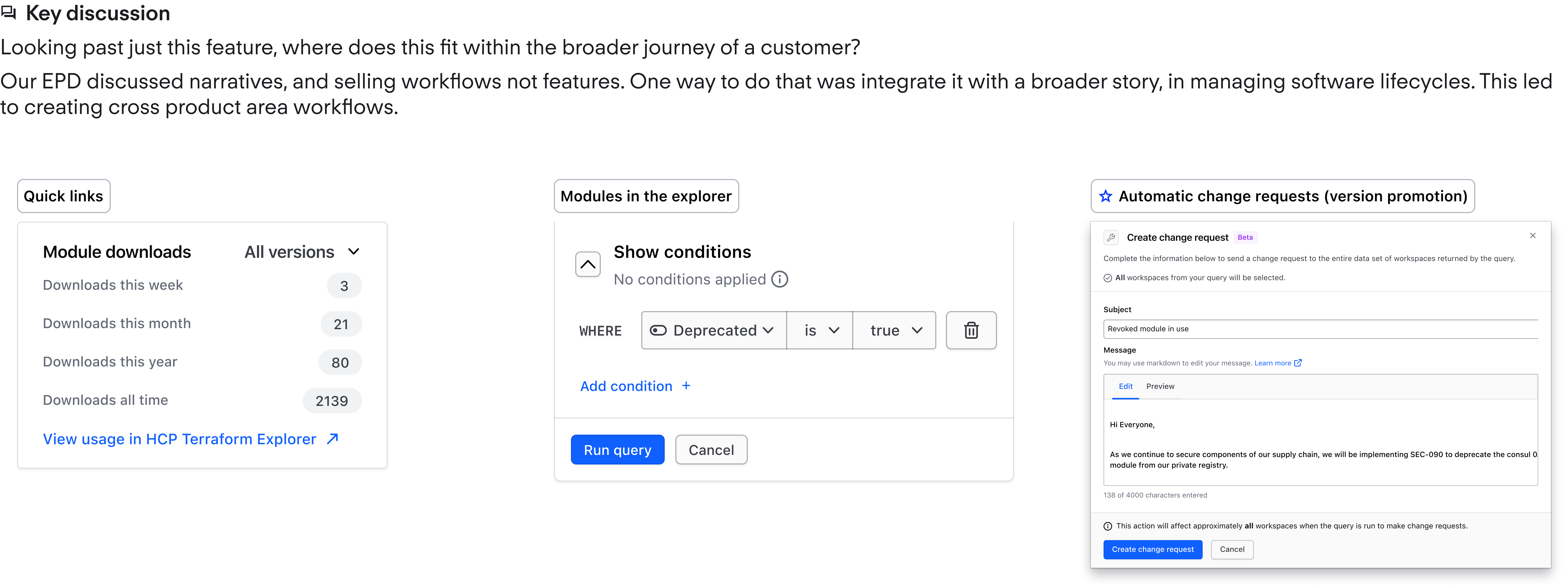This screenshot has height=587, width=1568.
Task: Open the 'true' value dropdown
Action: (894, 330)
